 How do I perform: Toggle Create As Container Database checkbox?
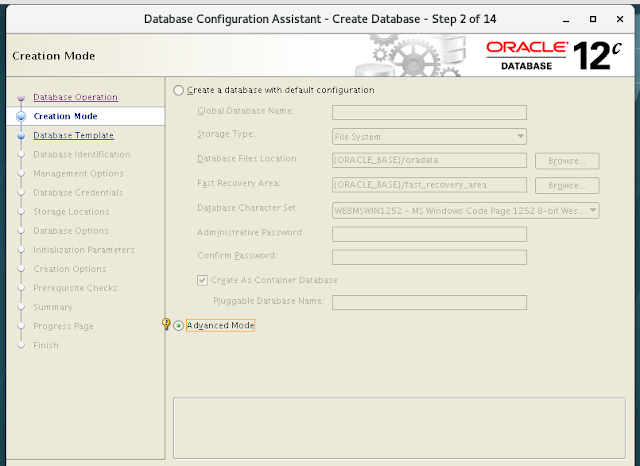point(202,280)
